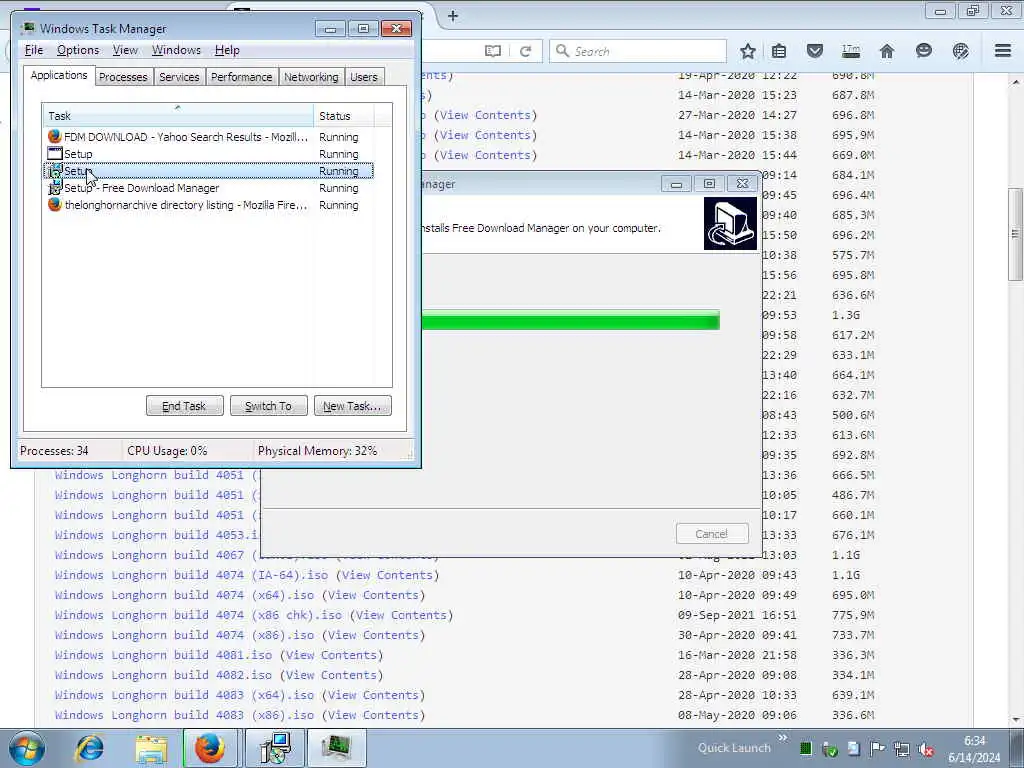The image size is (1024, 768).
Task: Click the Pocket icon in Firefox toolbar
Action: 814,51
